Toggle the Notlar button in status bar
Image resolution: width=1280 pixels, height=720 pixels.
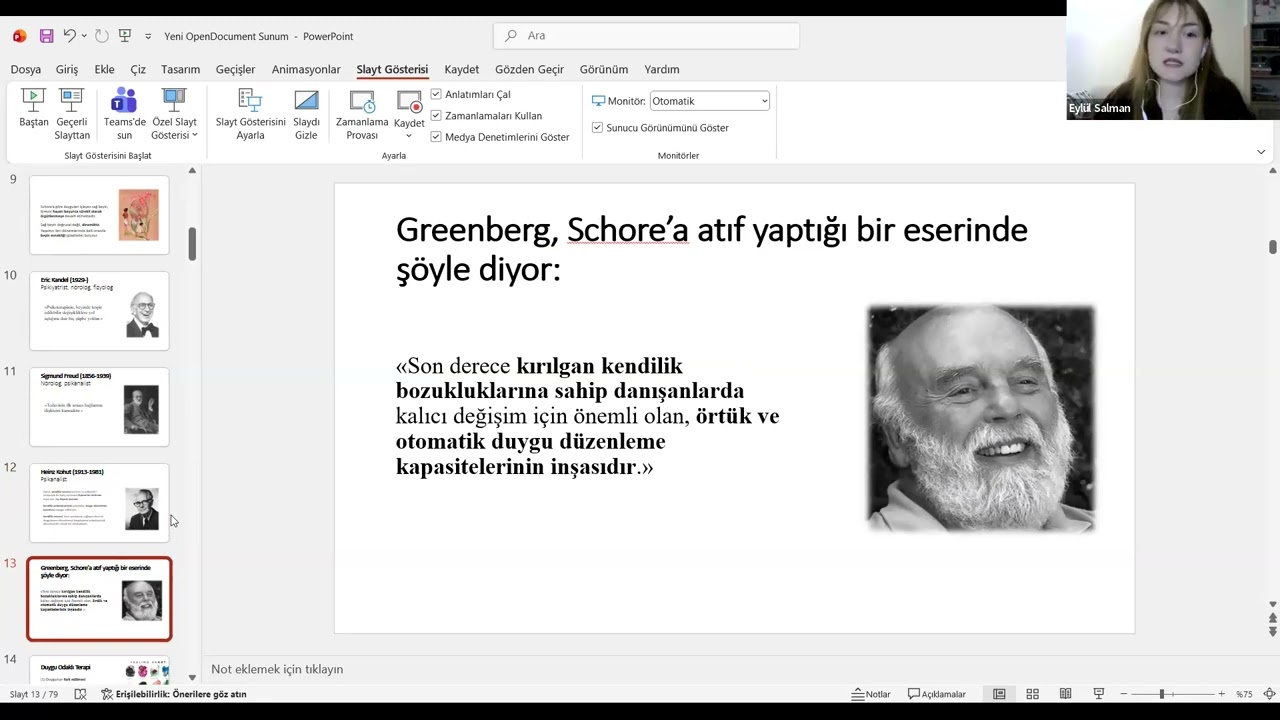tap(871, 694)
